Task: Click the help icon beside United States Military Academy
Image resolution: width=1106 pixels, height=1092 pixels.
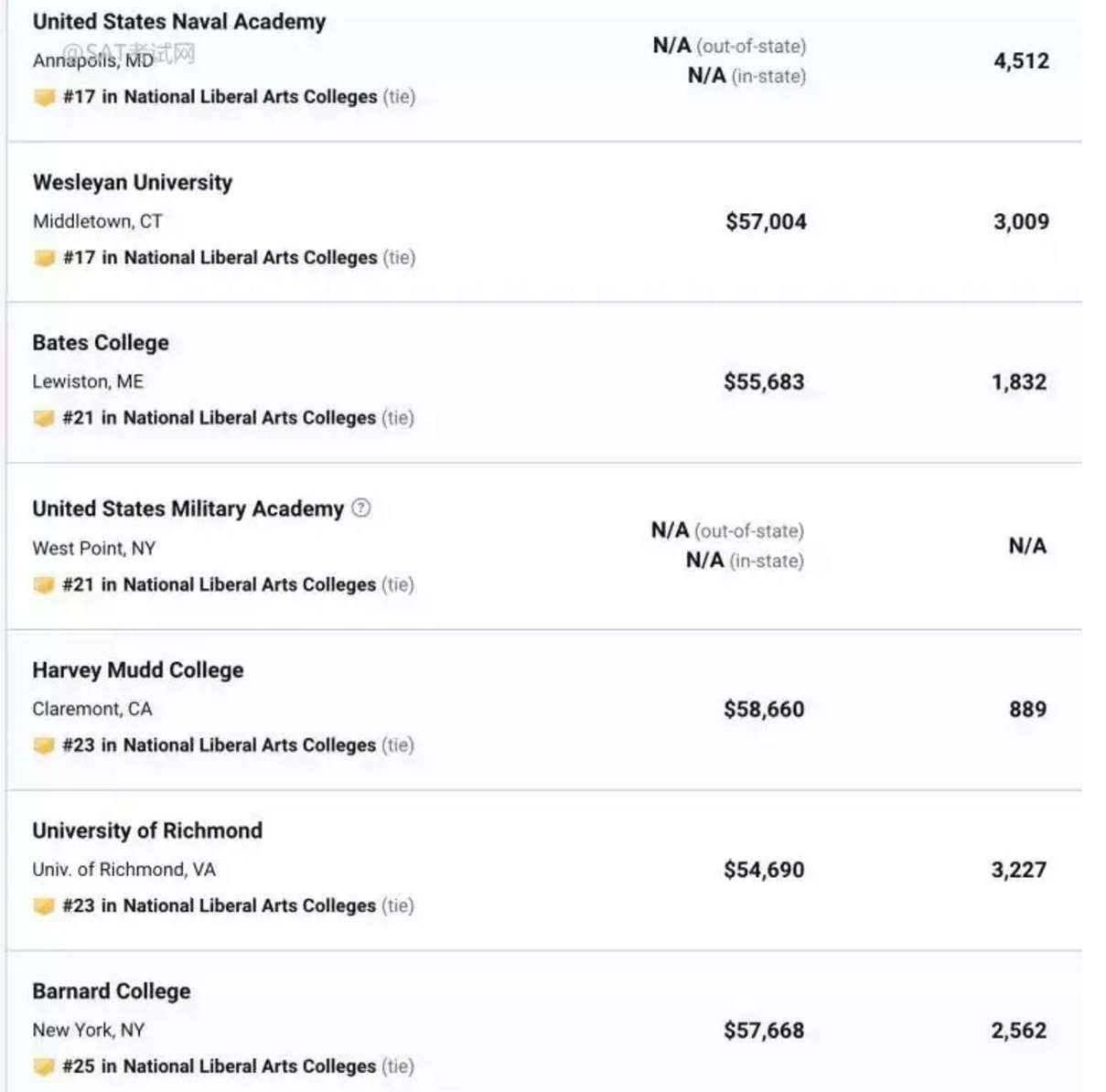Action: click(x=361, y=508)
